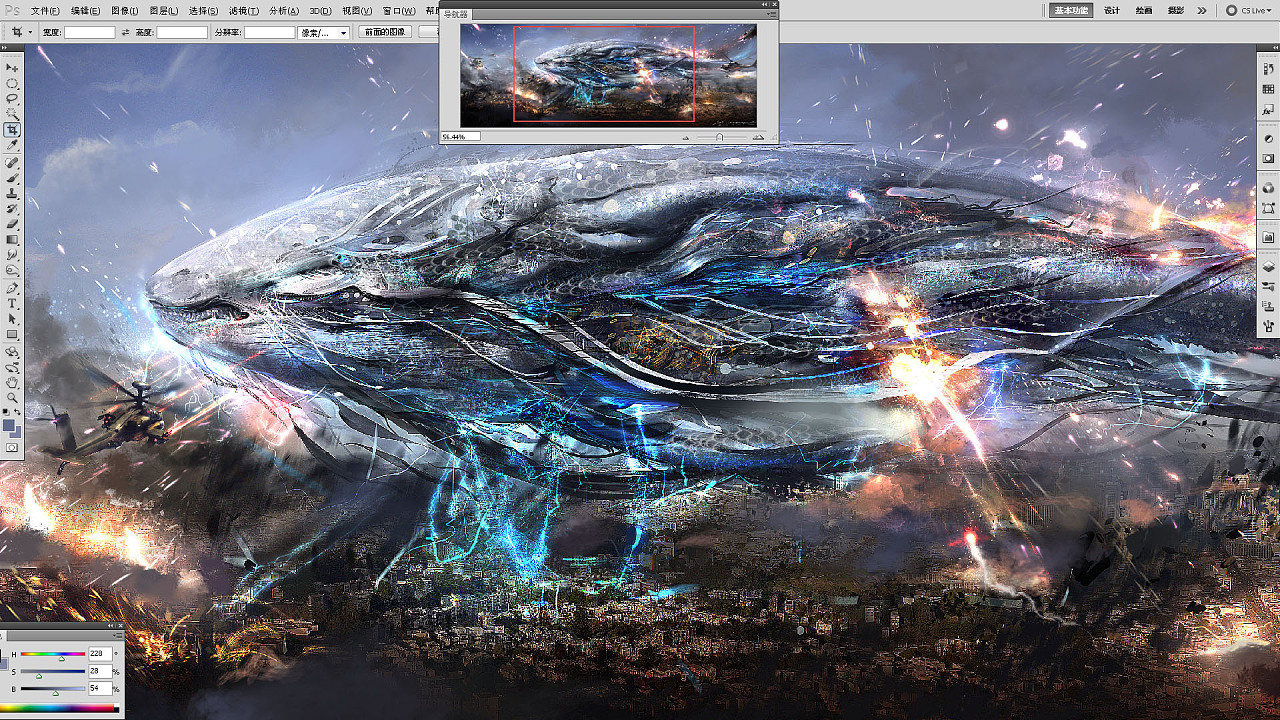Select the Lasso tool
This screenshot has height=720, width=1280.
pyautogui.click(x=12, y=99)
